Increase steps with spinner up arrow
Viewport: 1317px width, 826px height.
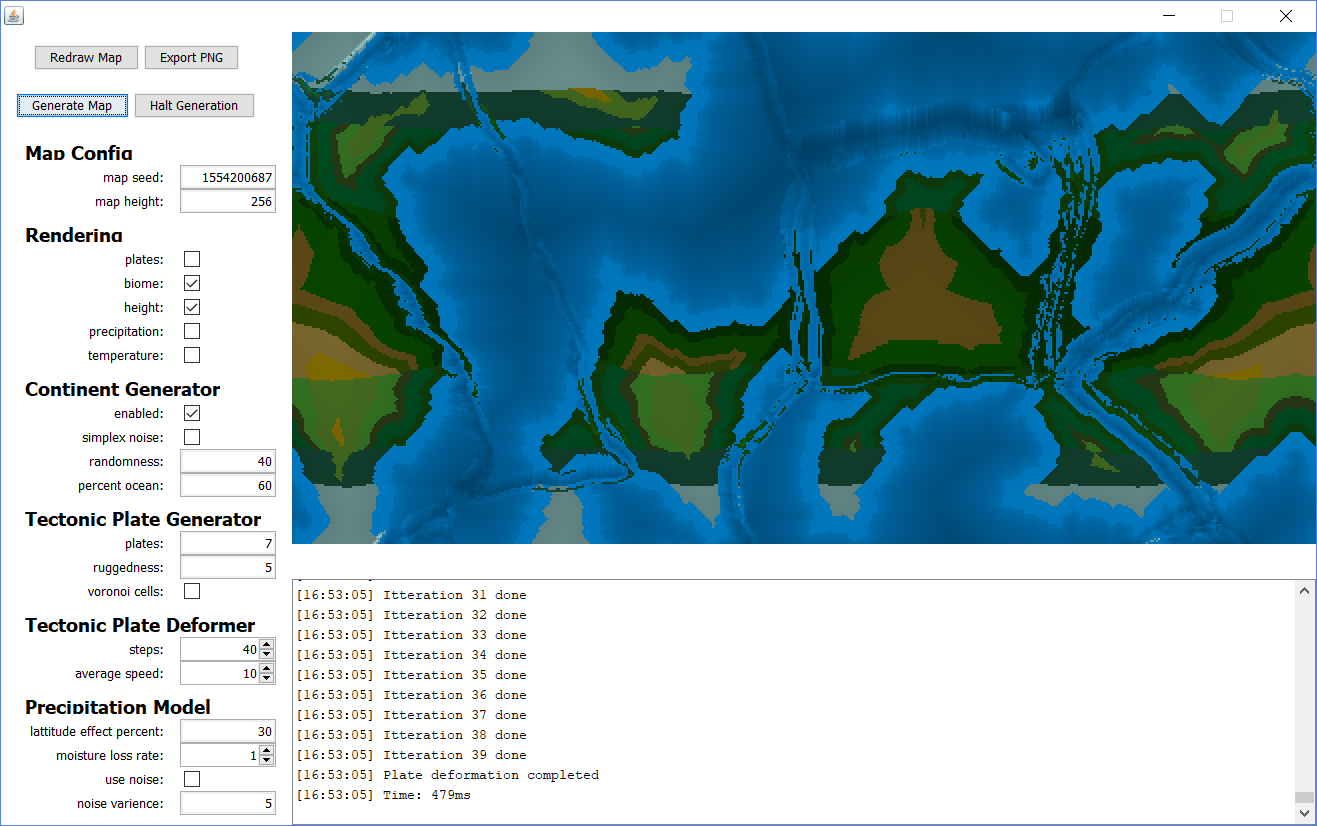click(266, 644)
